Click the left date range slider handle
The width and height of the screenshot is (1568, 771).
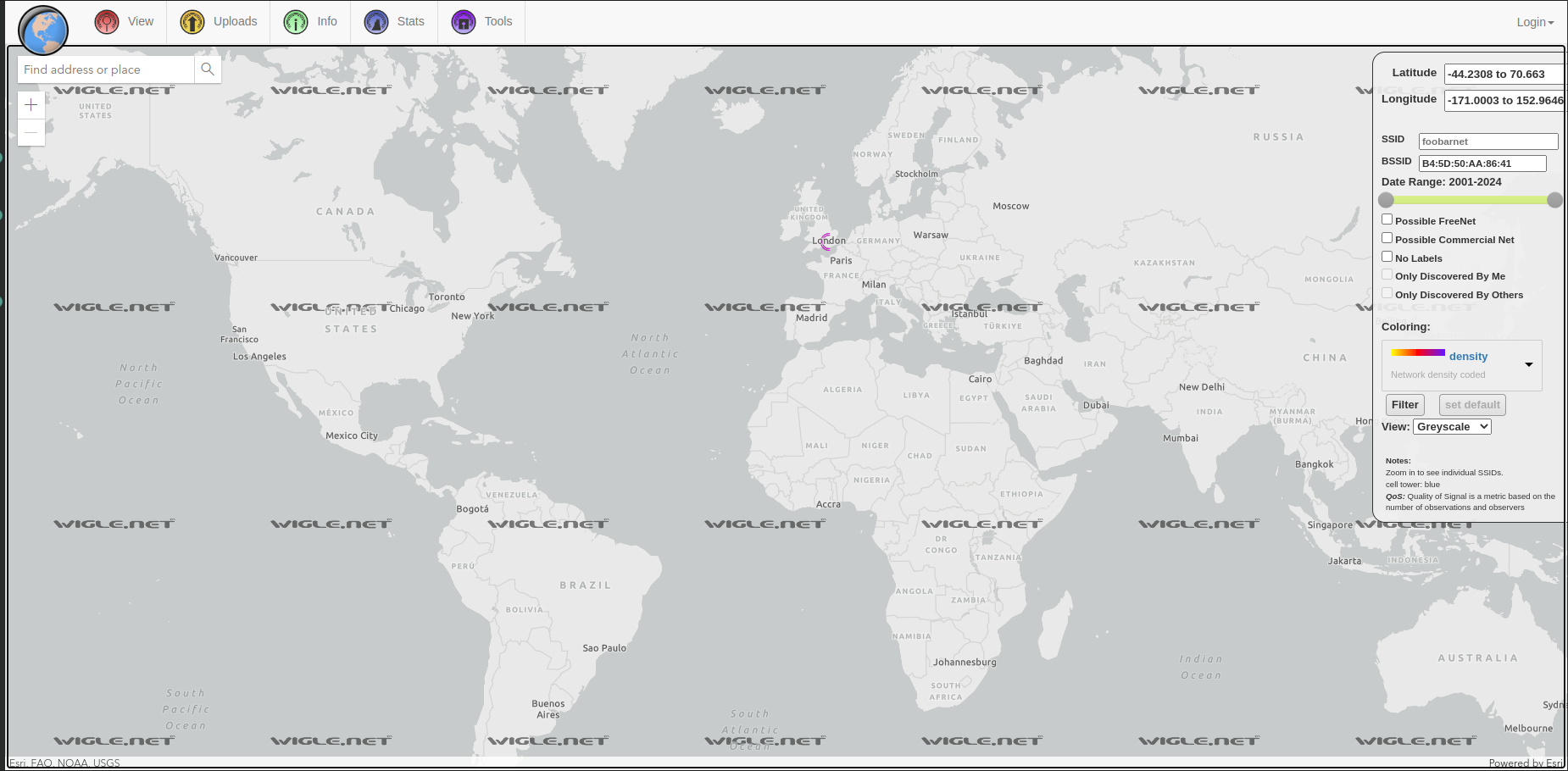point(1386,200)
